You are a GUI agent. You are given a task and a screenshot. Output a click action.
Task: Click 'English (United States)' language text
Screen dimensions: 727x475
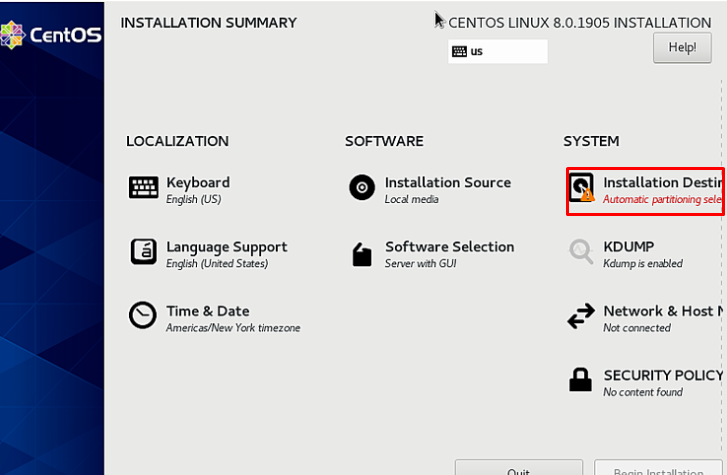[217, 263]
